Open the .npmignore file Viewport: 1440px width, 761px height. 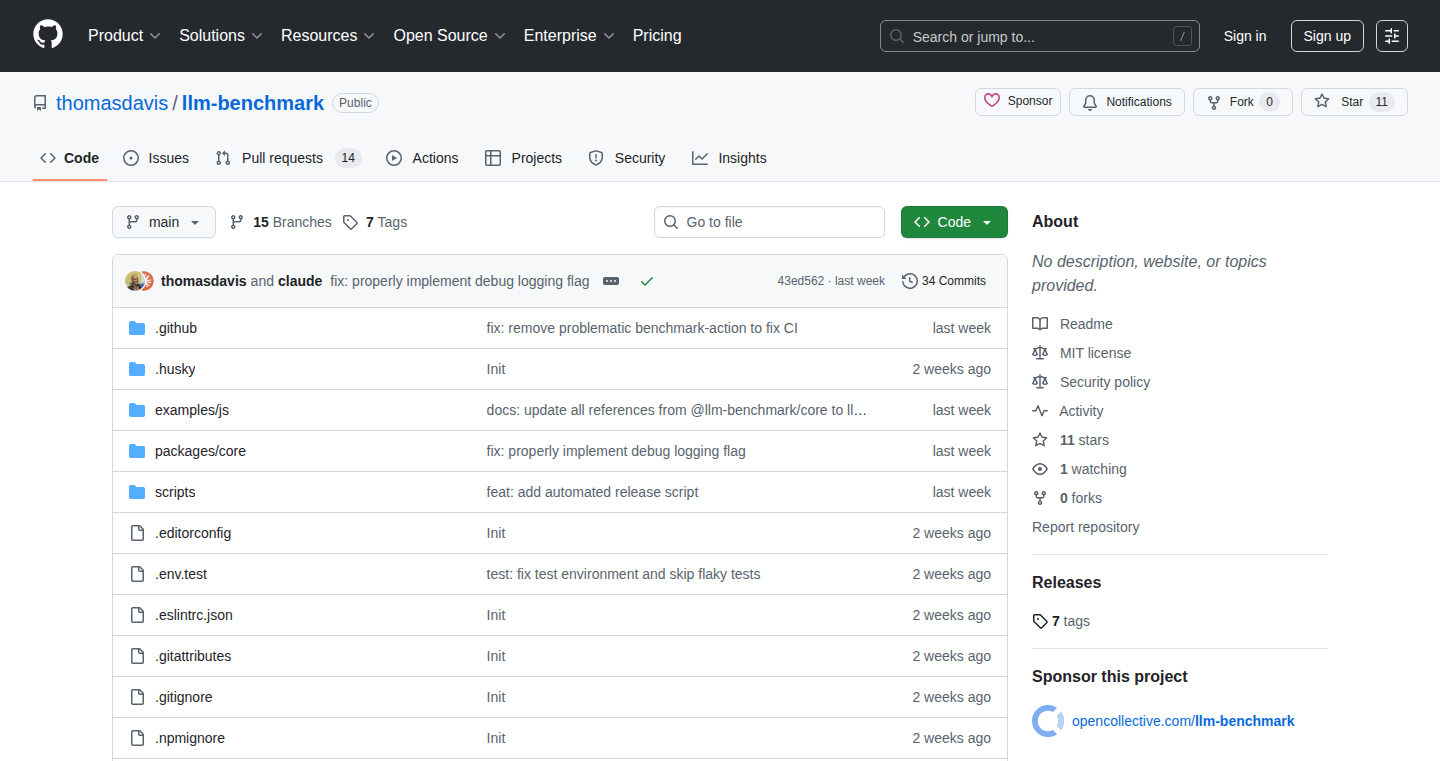[x=190, y=738]
